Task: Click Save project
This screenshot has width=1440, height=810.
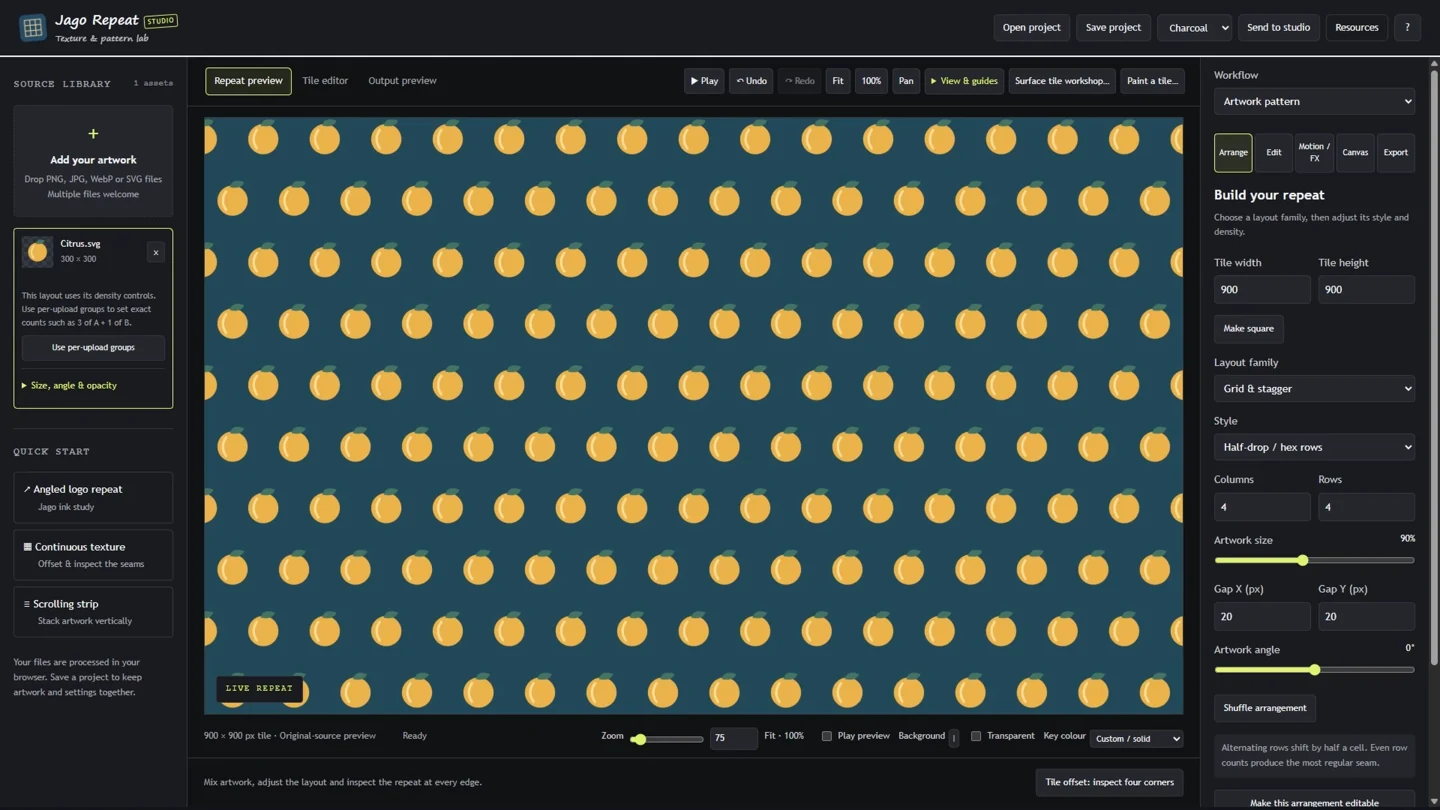Action: [1113, 28]
